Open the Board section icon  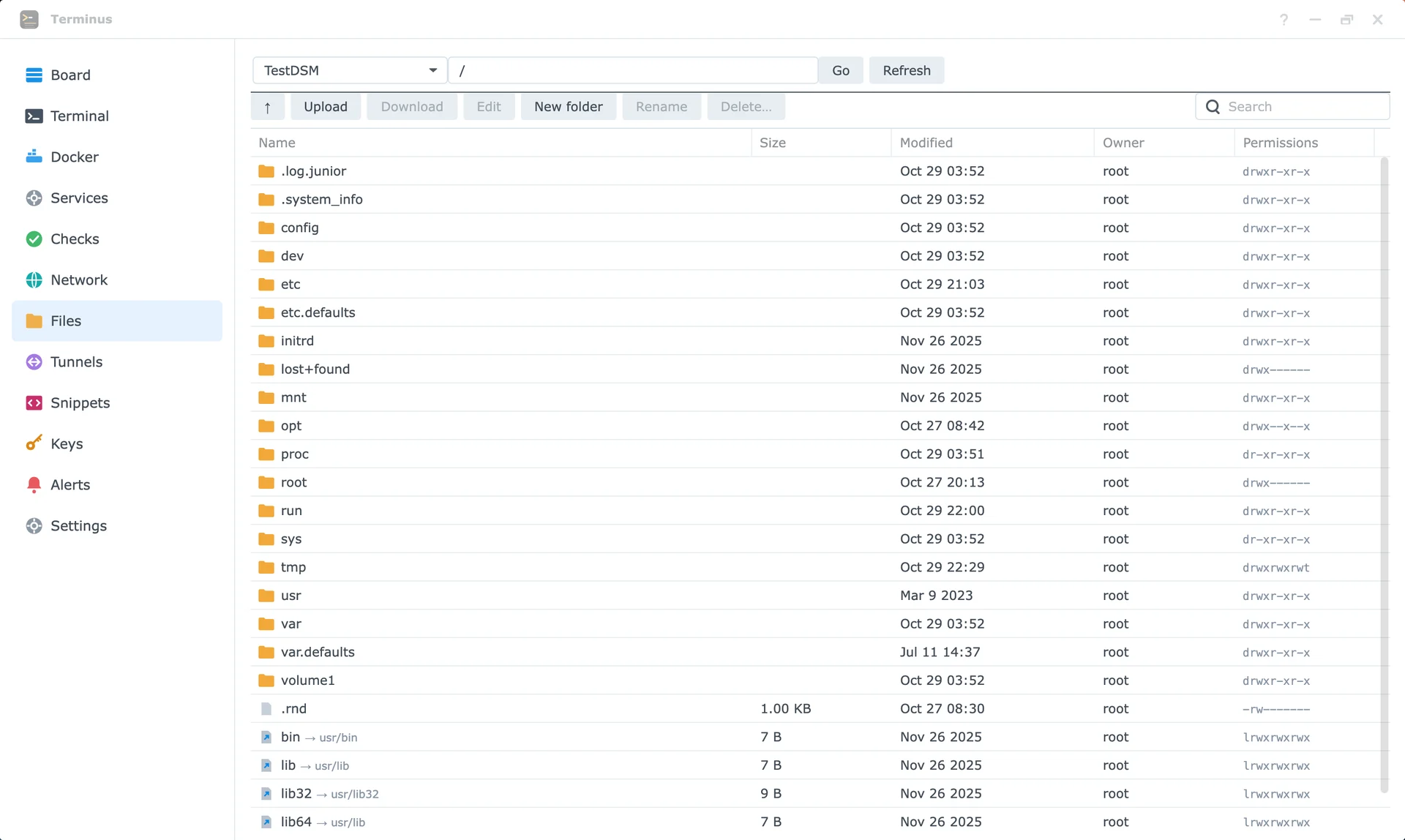(x=34, y=75)
